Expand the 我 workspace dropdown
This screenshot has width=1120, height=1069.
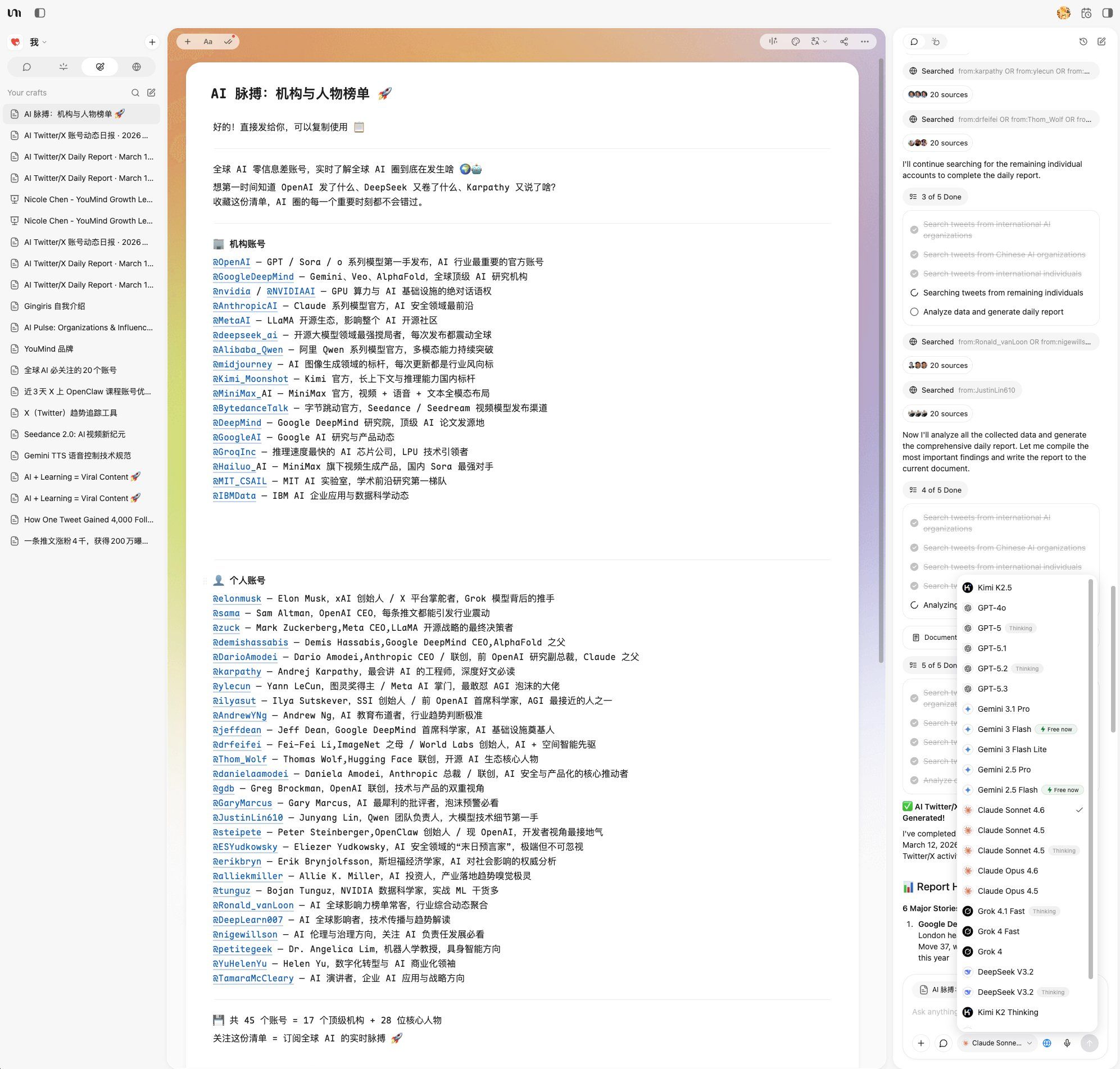coord(38,42)
